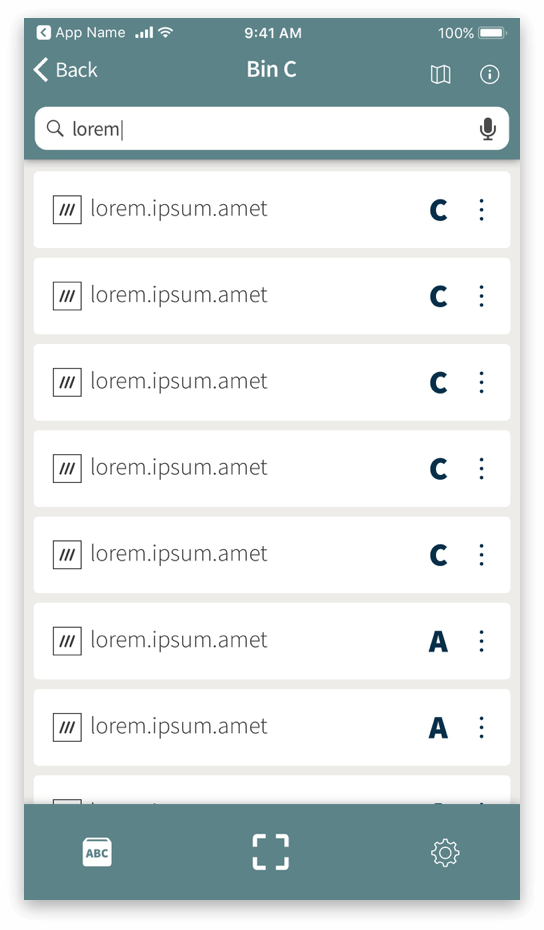
Task: Tap the C bin label on third result
Action: pos(438,383)
